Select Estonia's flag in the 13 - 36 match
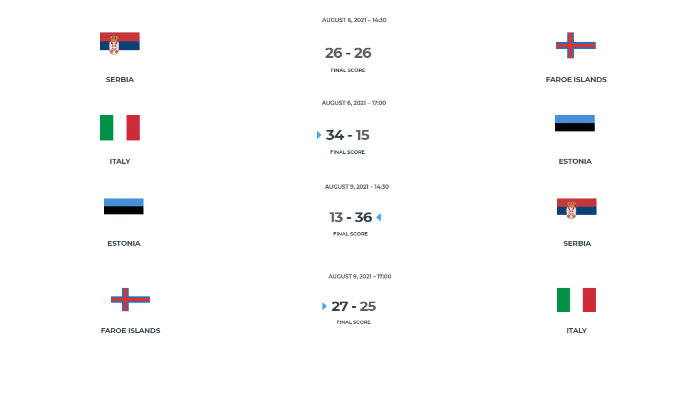This screenshot has width=700, height=400. point(123,206)
